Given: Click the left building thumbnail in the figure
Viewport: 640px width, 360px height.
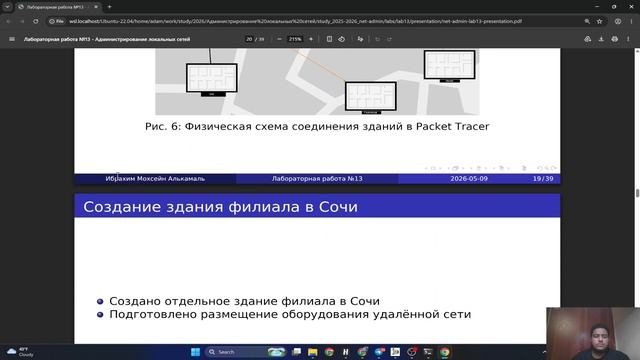Looking at the screenshot, I should (212, 79).
